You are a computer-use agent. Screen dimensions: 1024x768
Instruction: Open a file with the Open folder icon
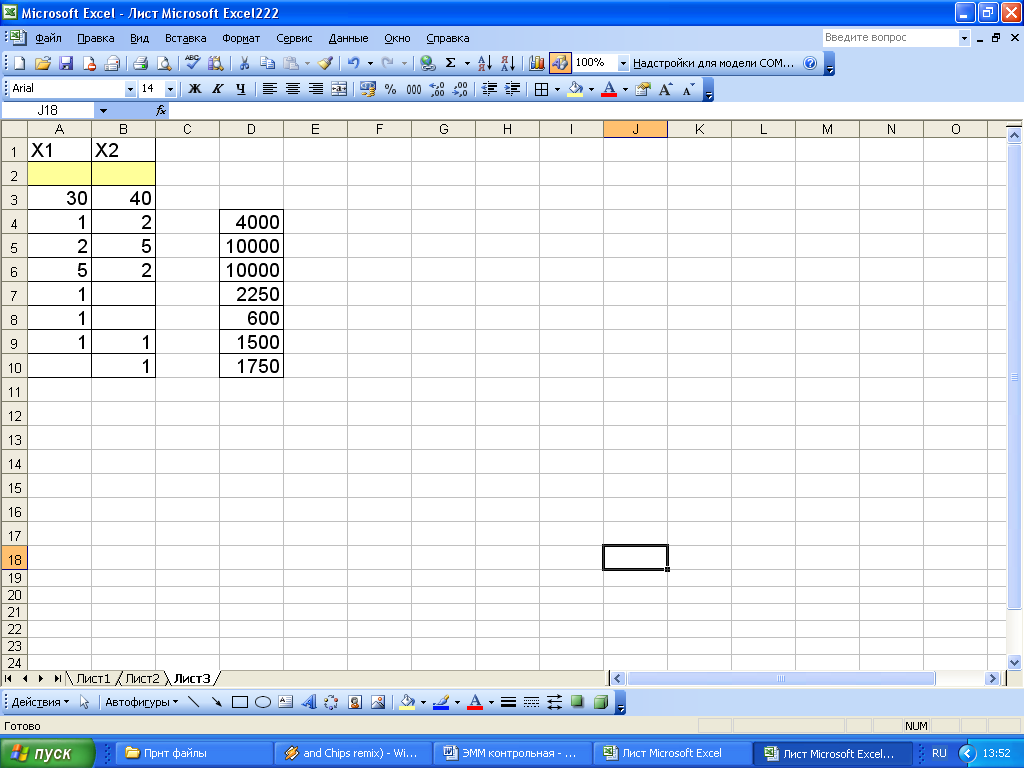click(42, 63)
